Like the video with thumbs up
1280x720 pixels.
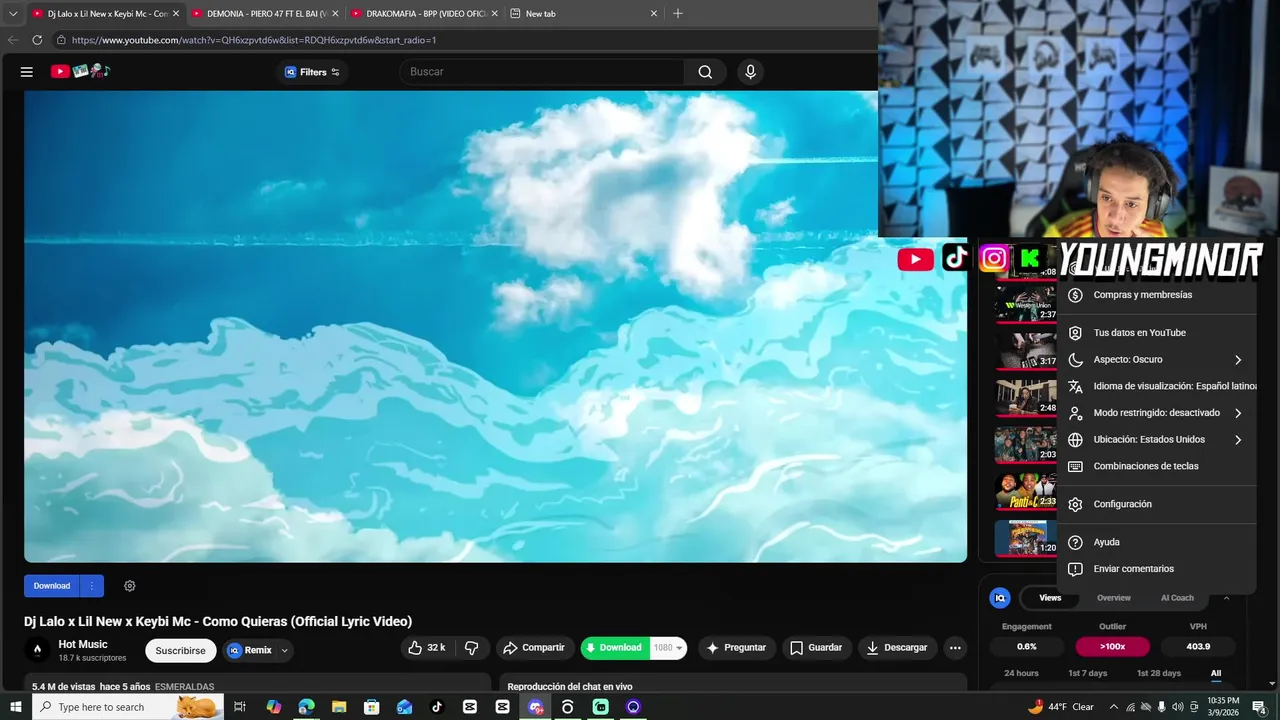pyautogui.click(x=427, y=648)
